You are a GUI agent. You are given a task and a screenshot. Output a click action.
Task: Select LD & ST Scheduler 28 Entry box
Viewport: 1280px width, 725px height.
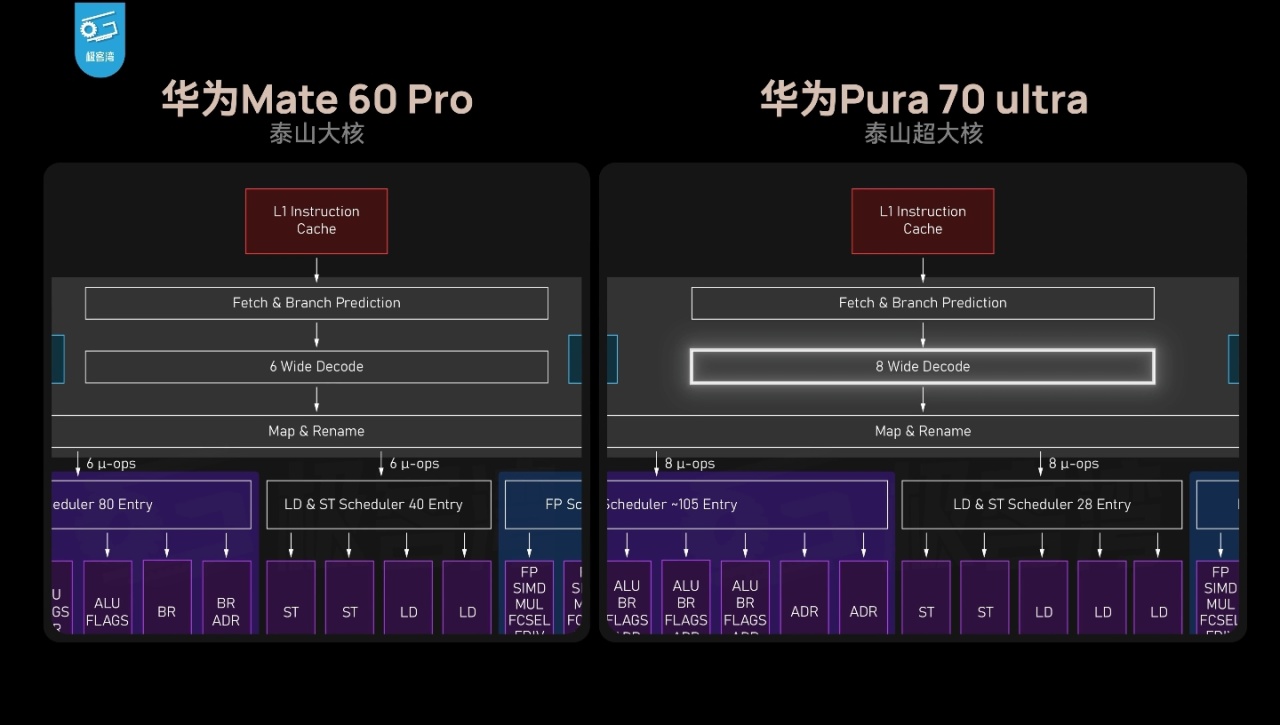click(1042, 505)
